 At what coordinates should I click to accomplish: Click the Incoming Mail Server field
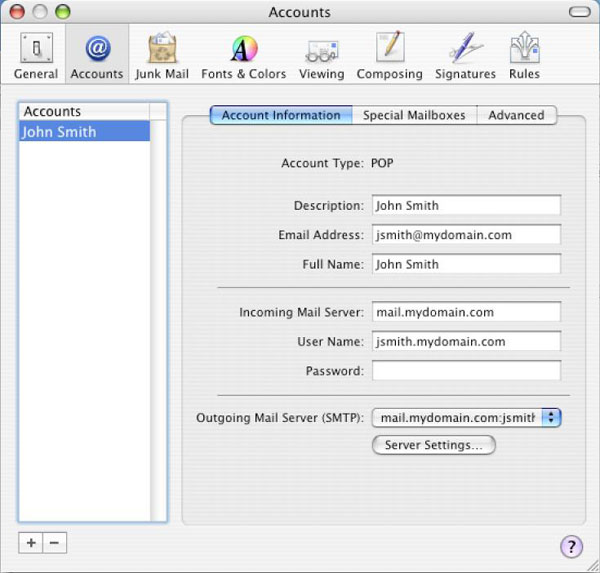point(466,312)
